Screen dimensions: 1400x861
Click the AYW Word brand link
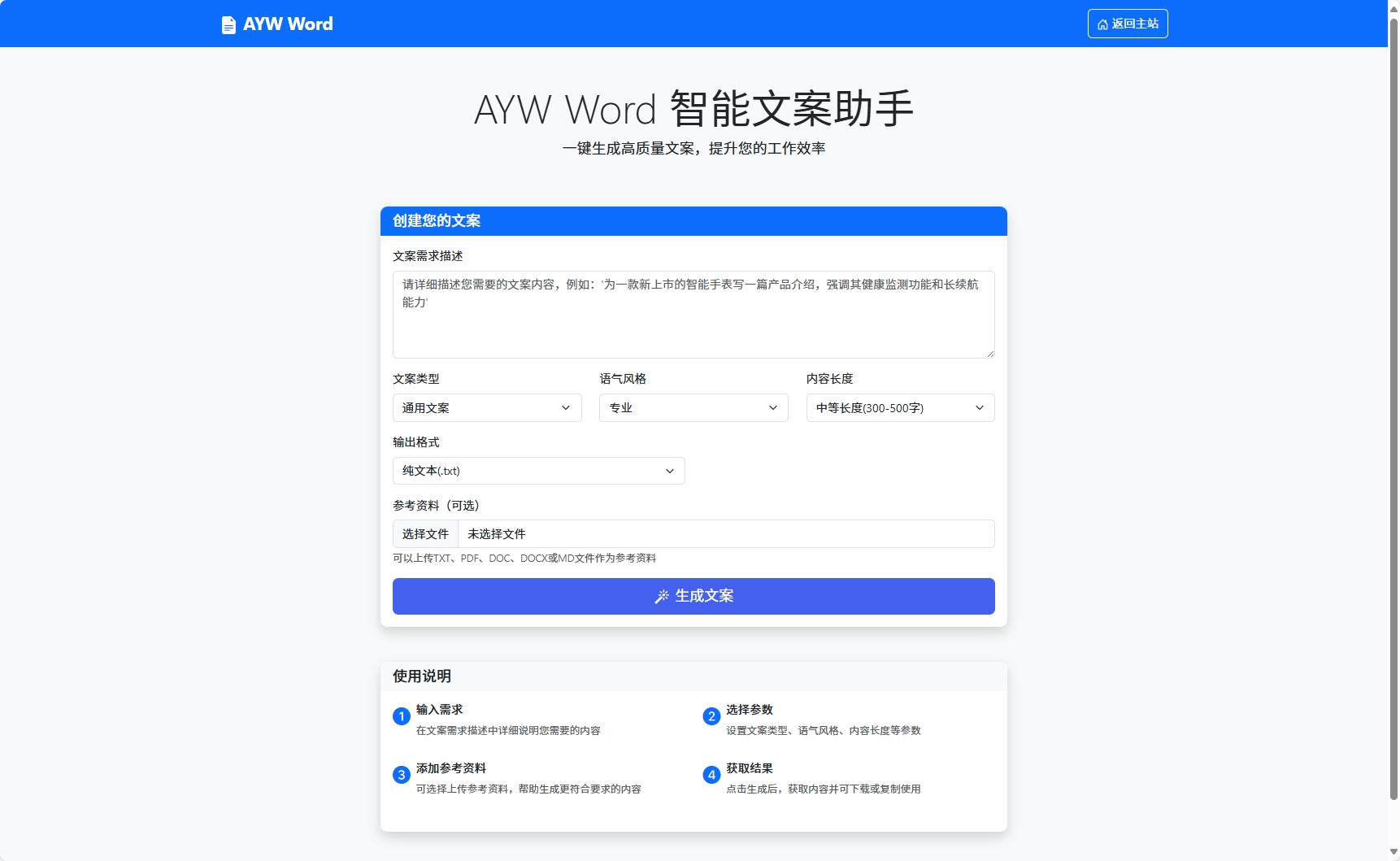(x=277, y=24)
